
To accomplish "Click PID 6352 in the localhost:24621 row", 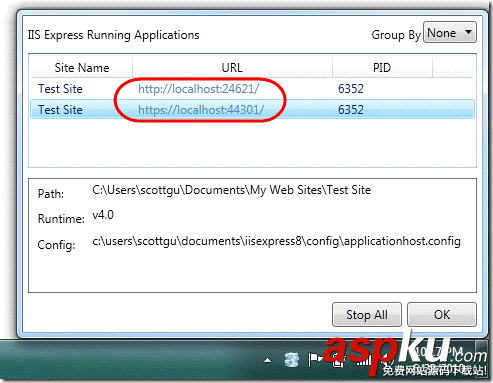I will [x=351, y=89].
